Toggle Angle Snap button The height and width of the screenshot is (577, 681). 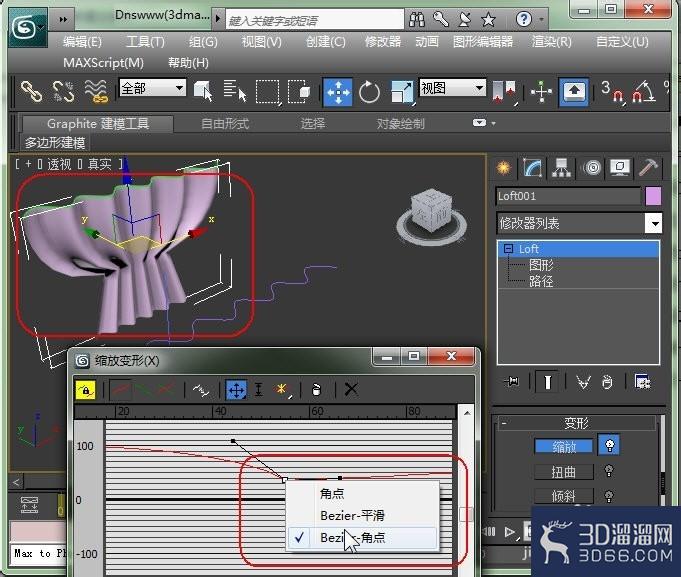point(644,92)
